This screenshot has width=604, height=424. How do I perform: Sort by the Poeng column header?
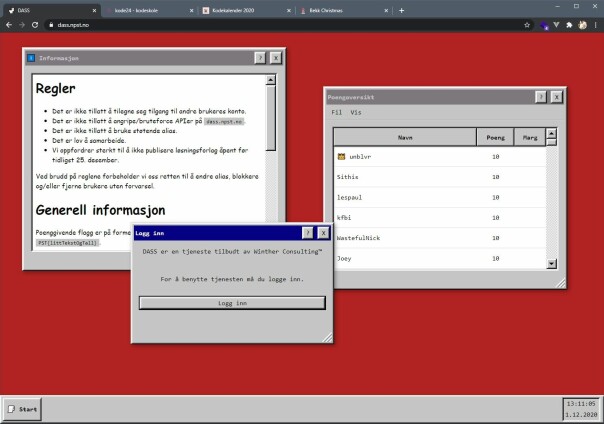coord(495,137)
